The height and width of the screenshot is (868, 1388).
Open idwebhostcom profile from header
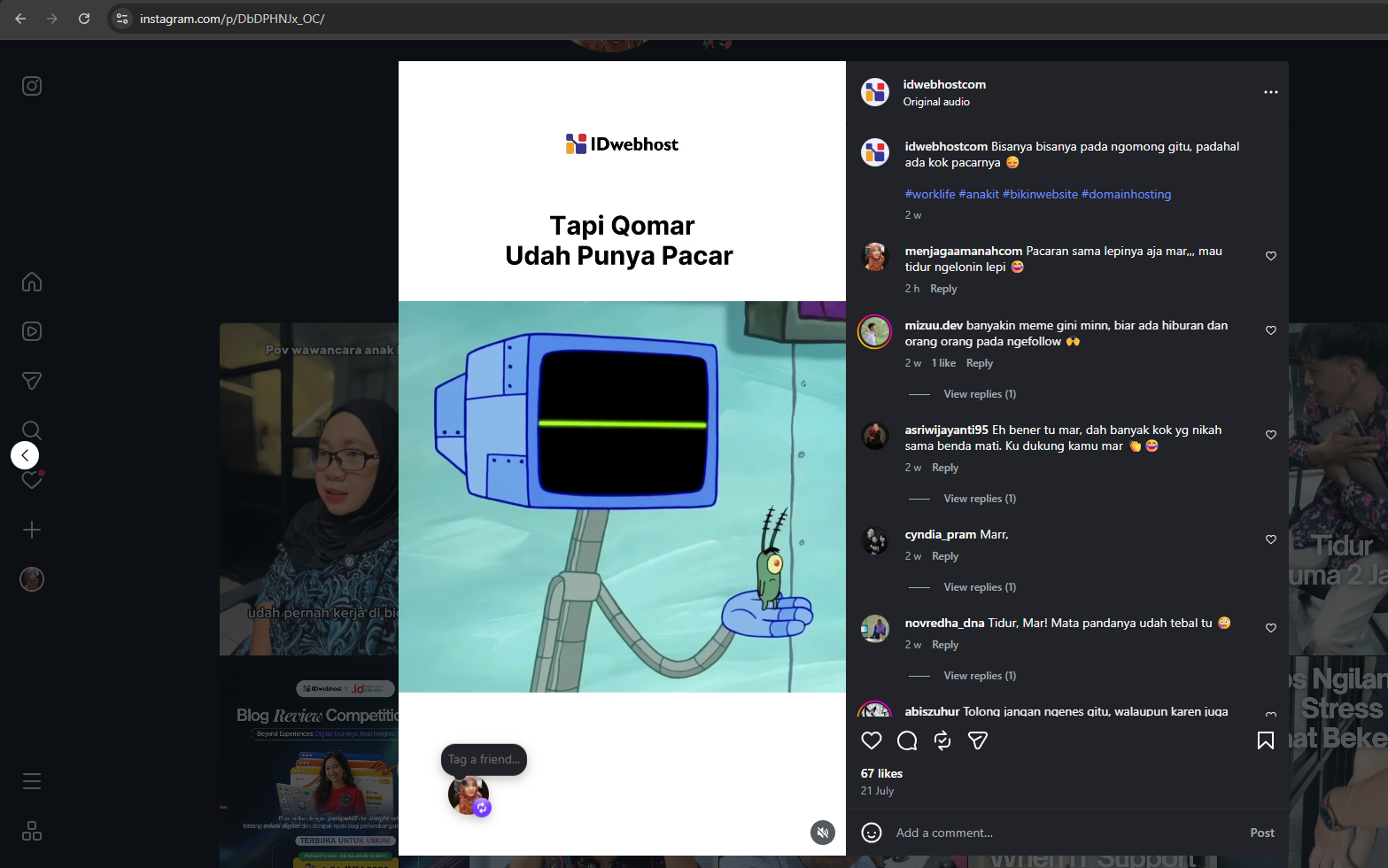(944, 84)
